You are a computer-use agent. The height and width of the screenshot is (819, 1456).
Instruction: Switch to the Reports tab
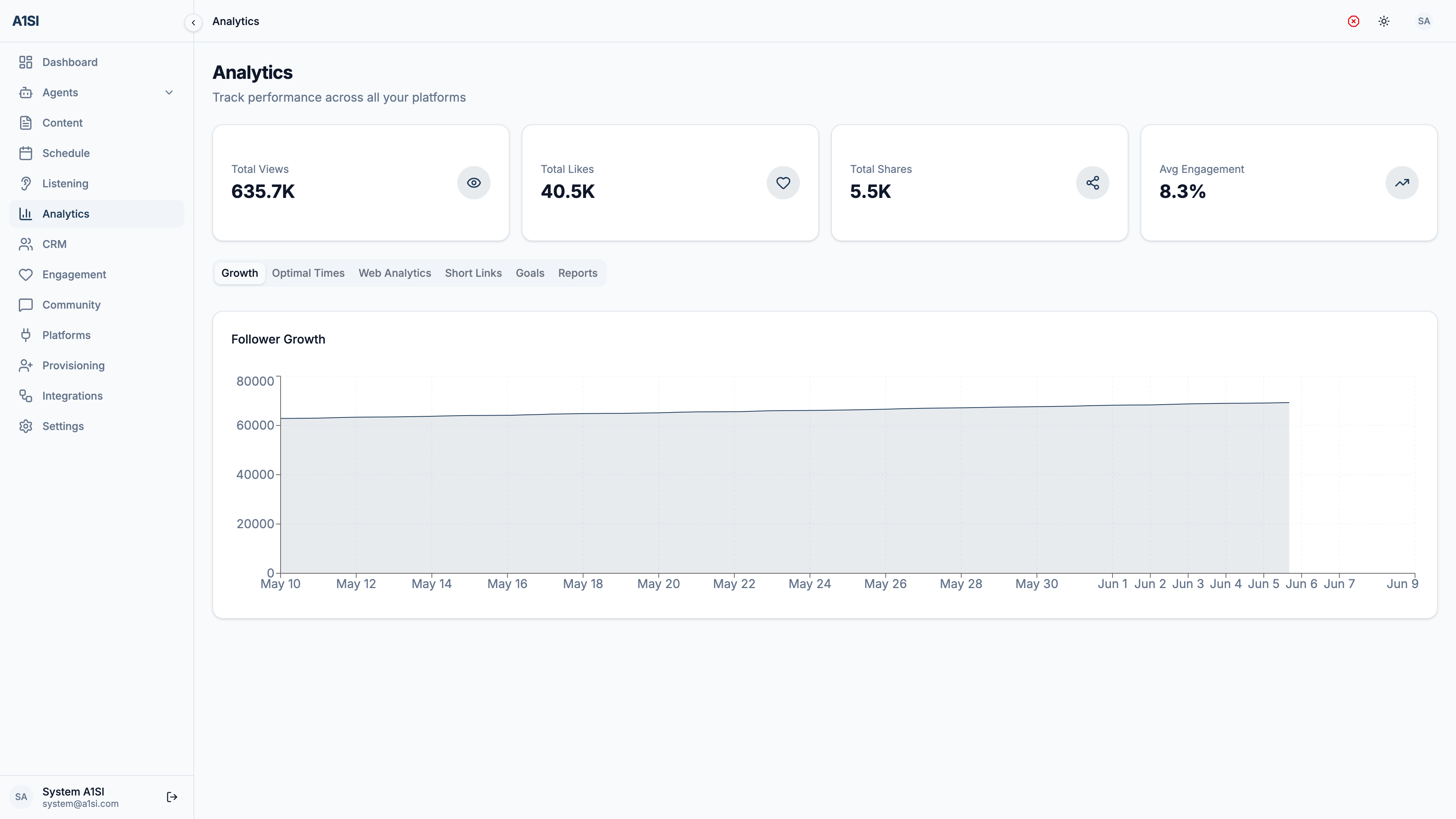[x=577, y=273]
